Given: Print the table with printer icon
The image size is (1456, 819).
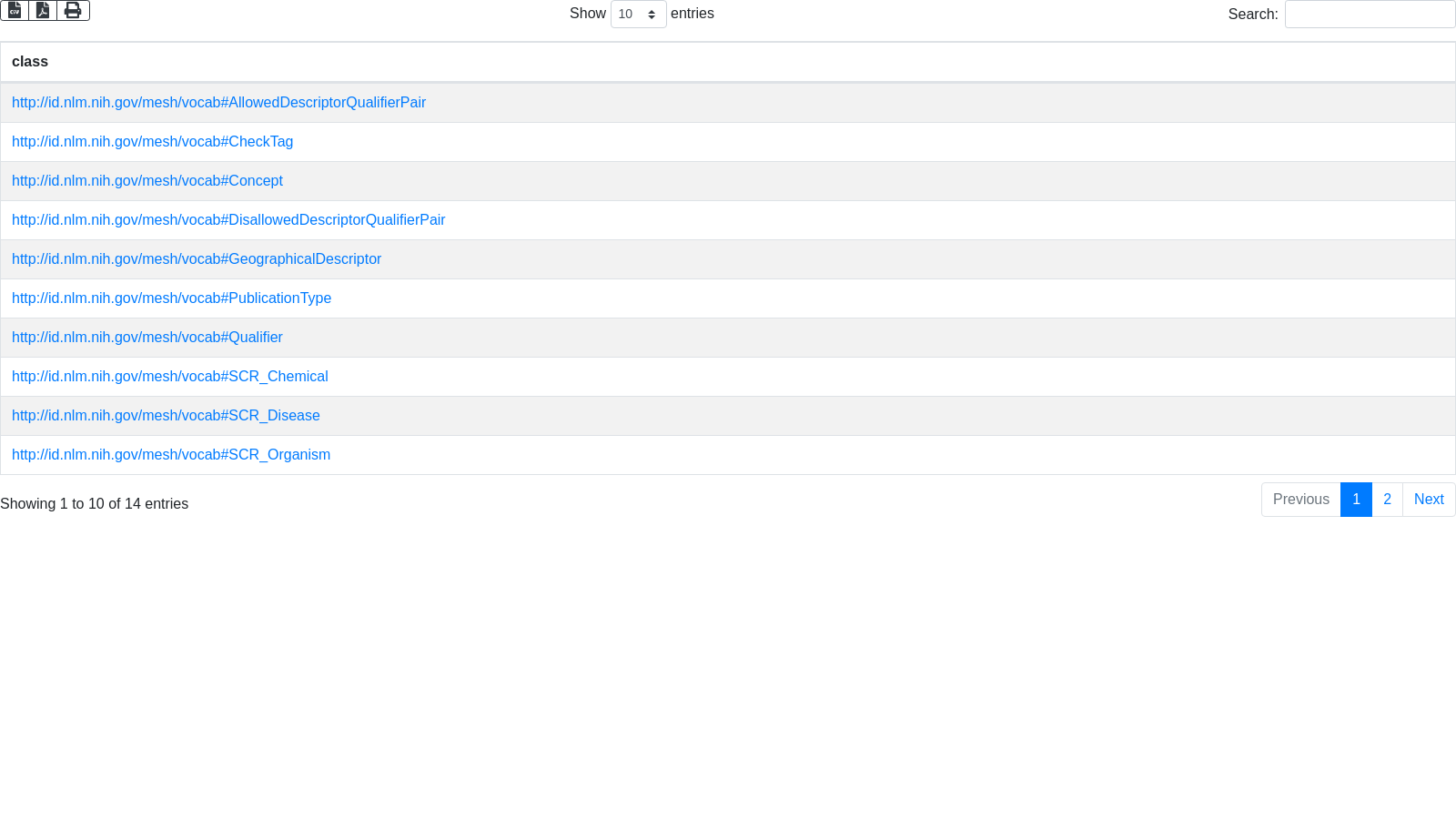Looking at the screenshot, I should (73, 10).
